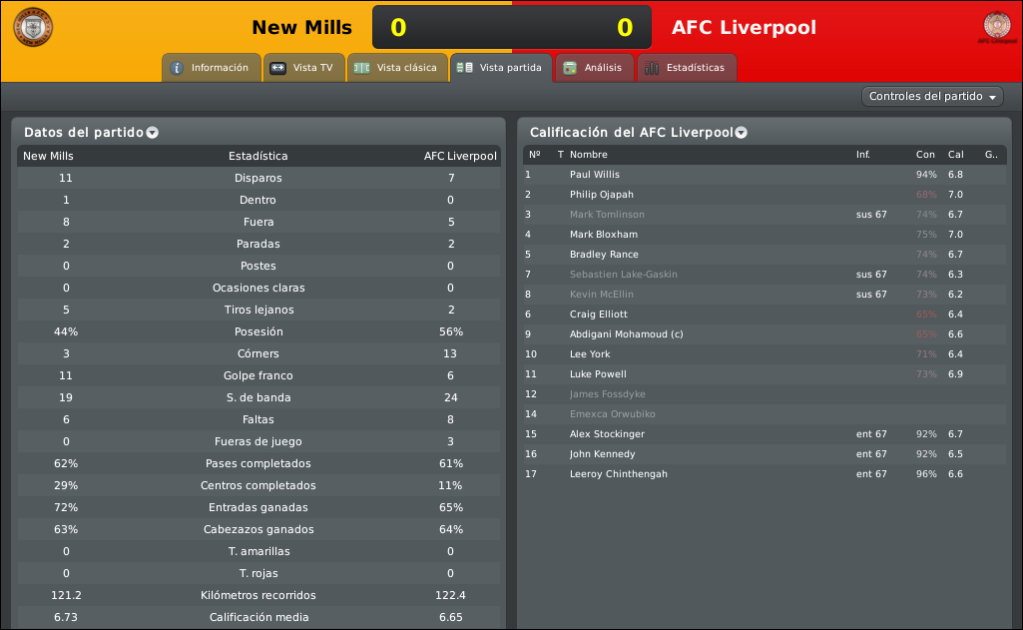
Task: Click the Vista TV tab icon
Action: 278,68
